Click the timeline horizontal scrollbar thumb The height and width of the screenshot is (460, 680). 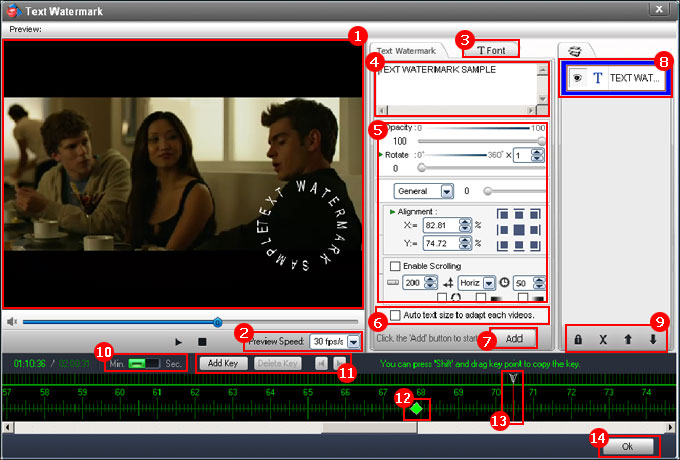pos(369,427)
